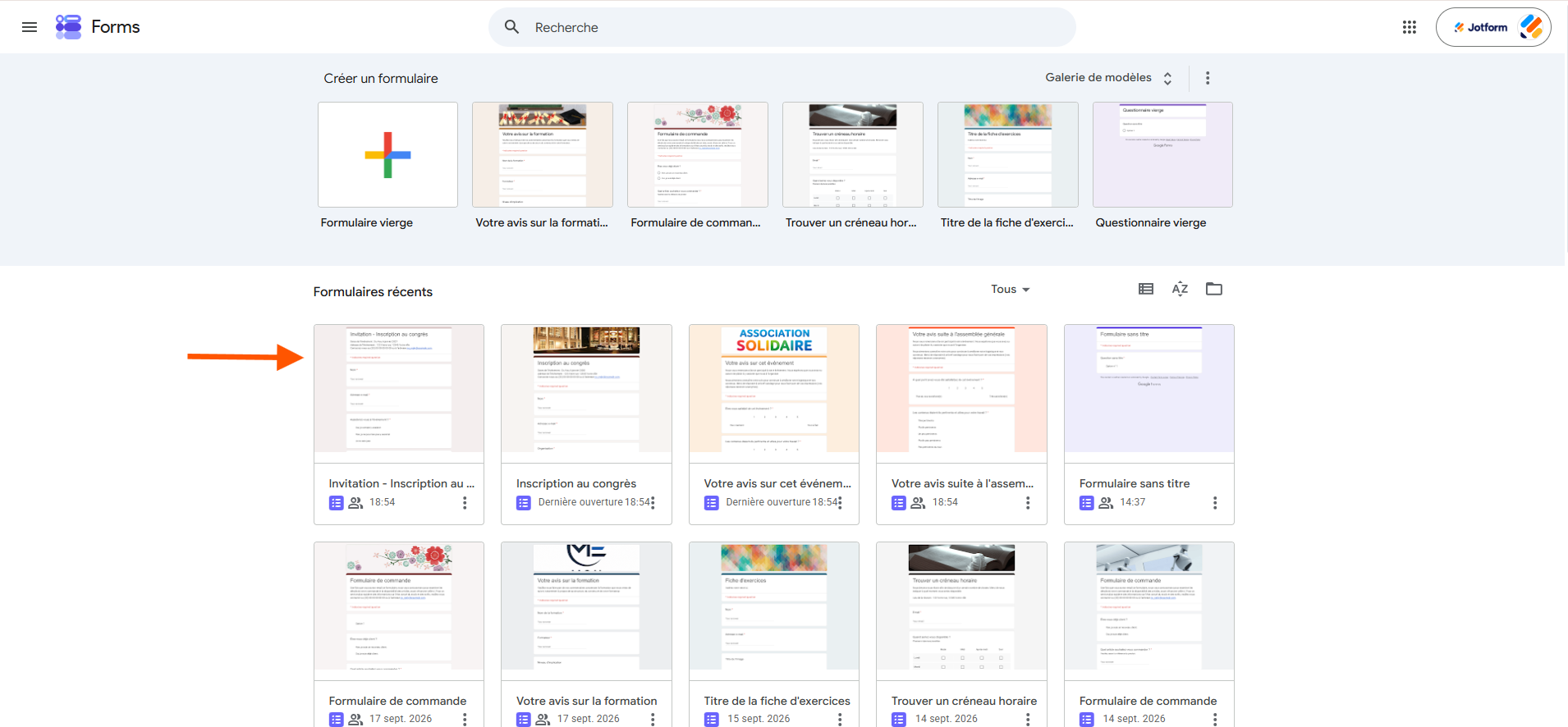The image size is (1568, 727).
Task: Open more options for Votre avis suite à l'assemblée
Action: pos(1028,503)
